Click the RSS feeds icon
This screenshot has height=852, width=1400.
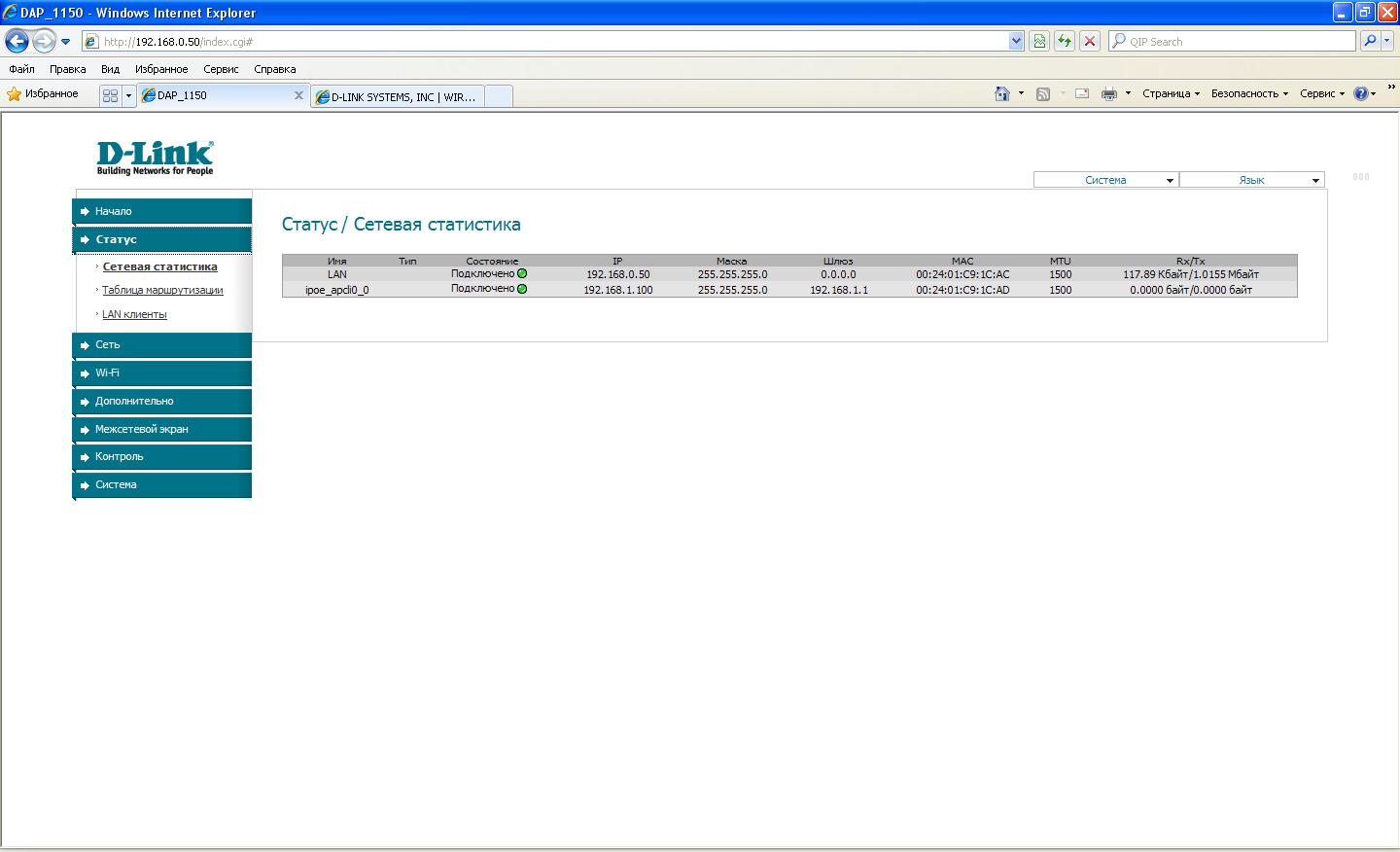click(1042, 93)
